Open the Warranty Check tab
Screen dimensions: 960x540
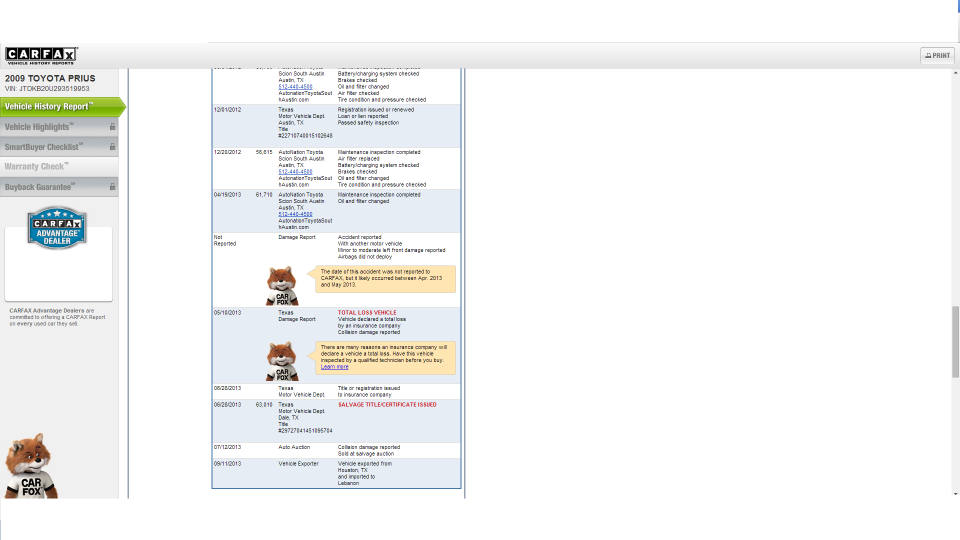(59, 167)
